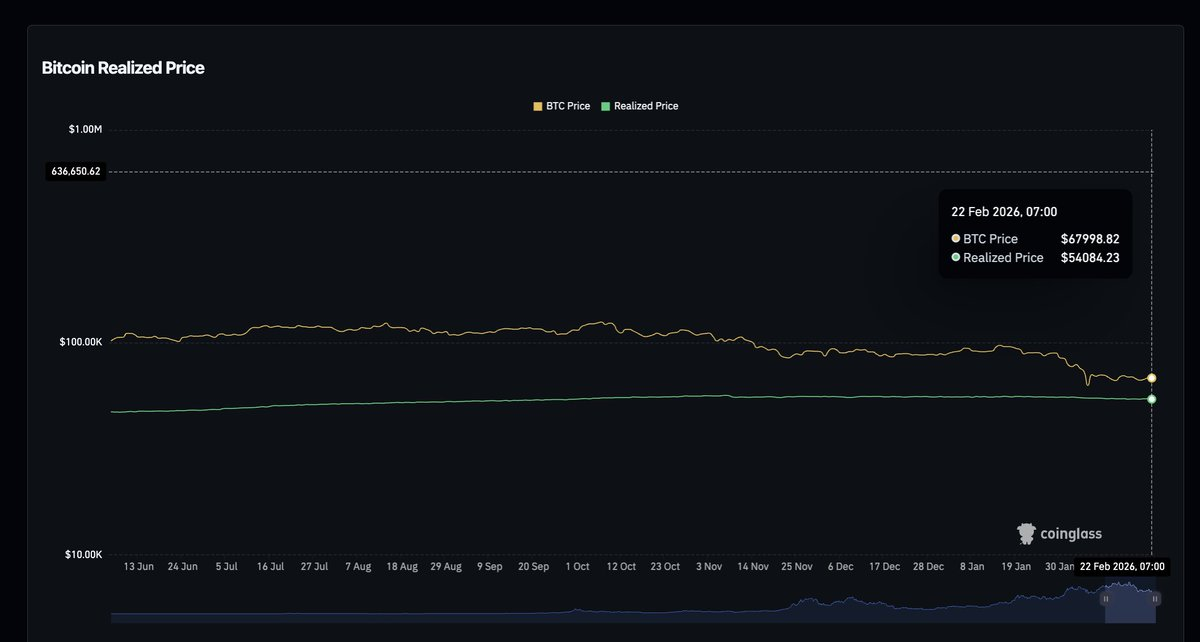Click the Realized Price legend label text

(x=645, y=106)
